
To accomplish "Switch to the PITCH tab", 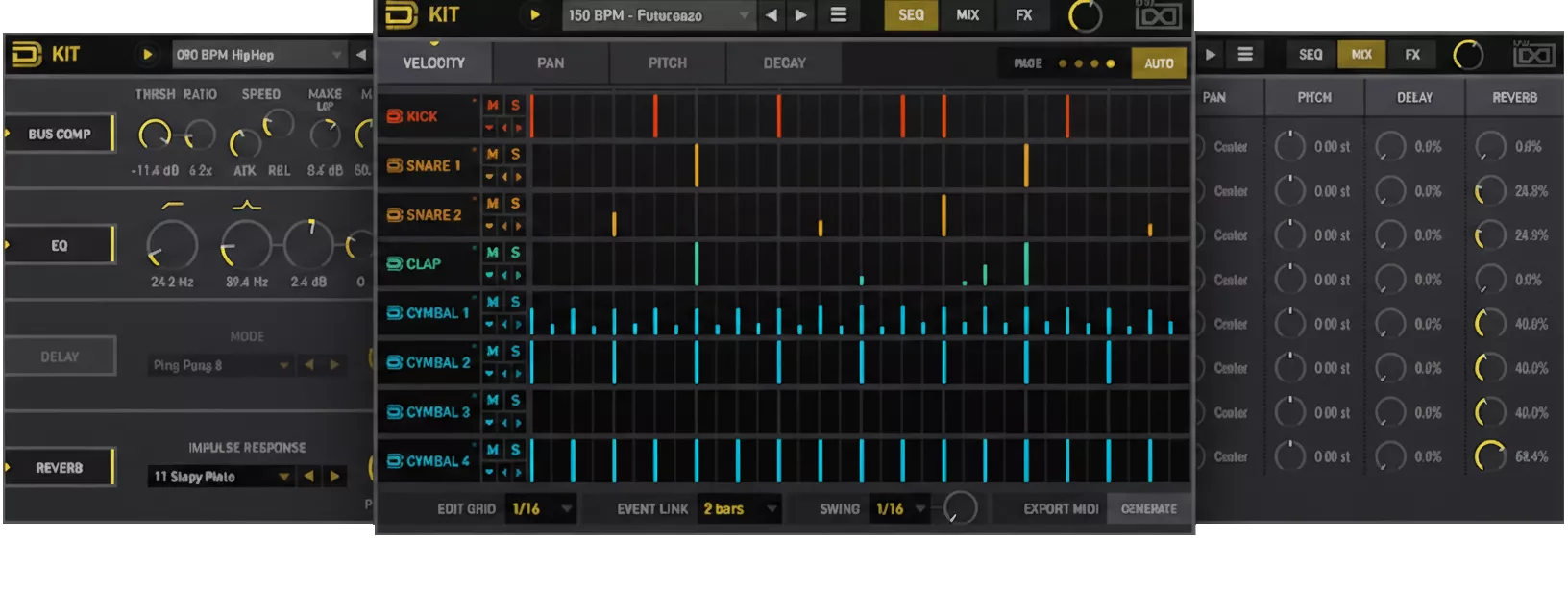I will click(x=667, y=63).
